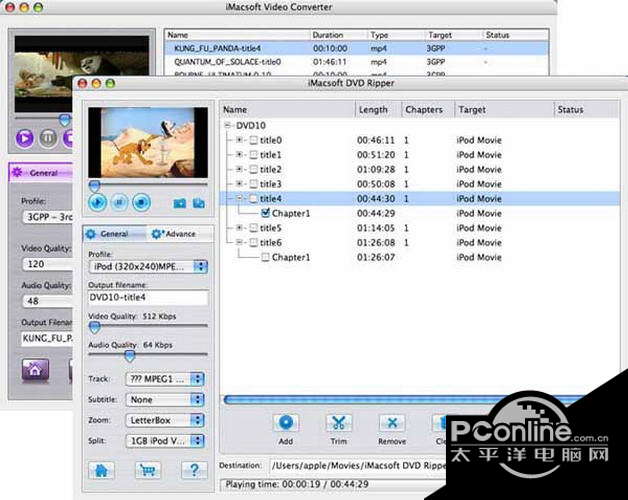Open the Zoom LetterBox dropdown

pos(165,420)
